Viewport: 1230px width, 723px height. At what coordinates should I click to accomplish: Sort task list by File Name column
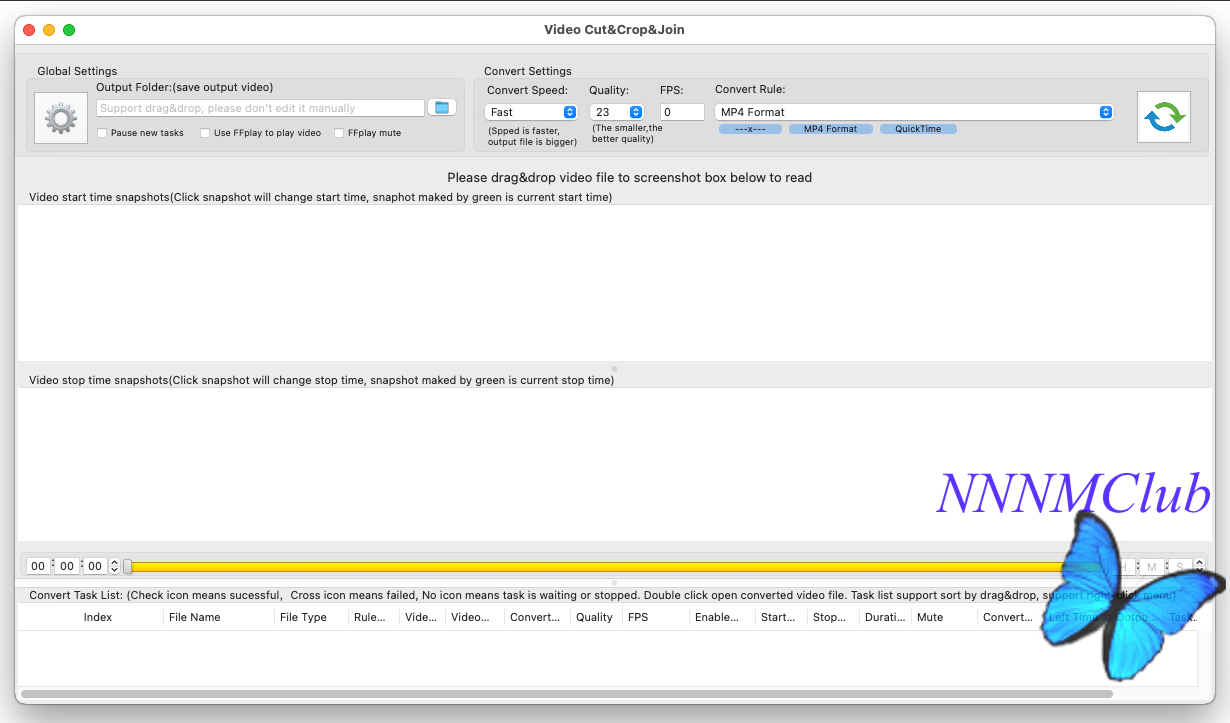tap(195, 617)
